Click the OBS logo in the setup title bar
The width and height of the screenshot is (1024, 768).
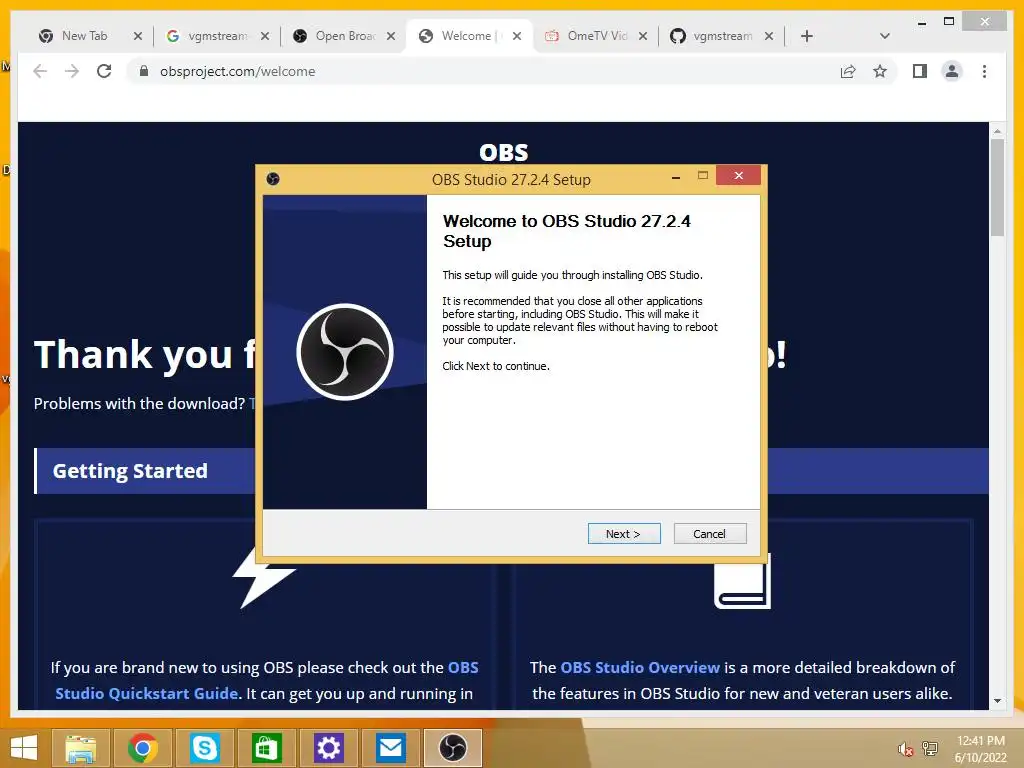[x=273, y=179]
